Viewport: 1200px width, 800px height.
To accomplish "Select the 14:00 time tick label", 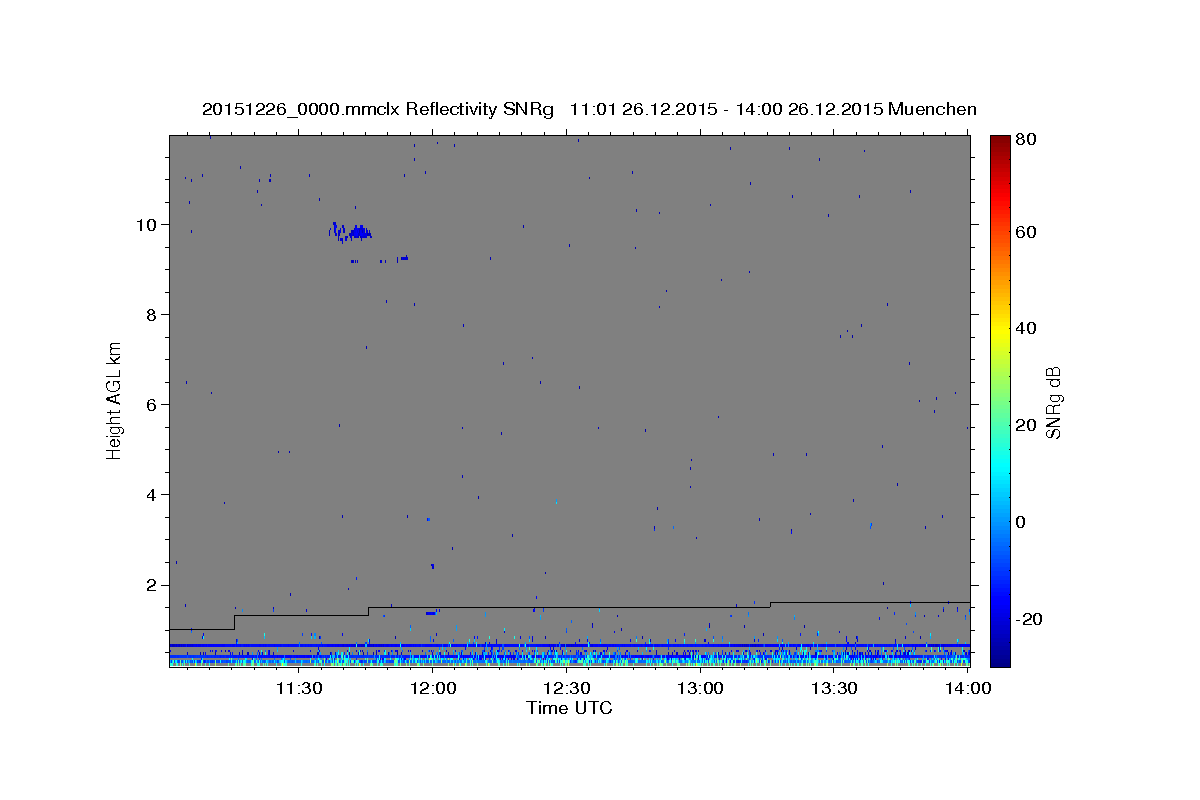I will point(968,688).
